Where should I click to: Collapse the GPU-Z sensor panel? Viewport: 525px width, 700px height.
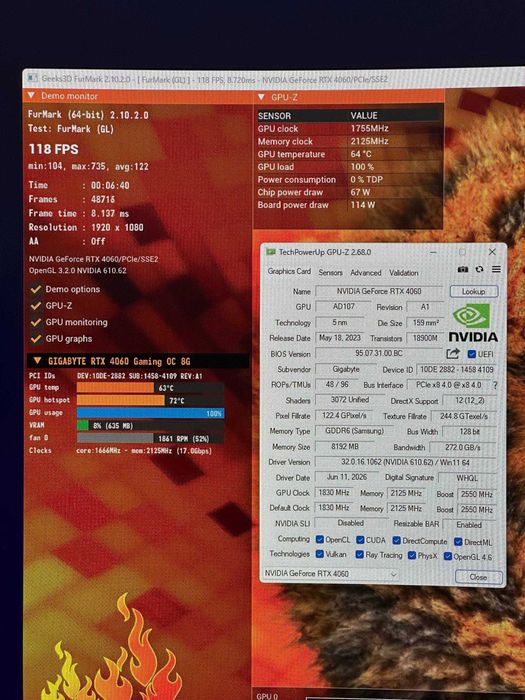[x=262, y=97]
